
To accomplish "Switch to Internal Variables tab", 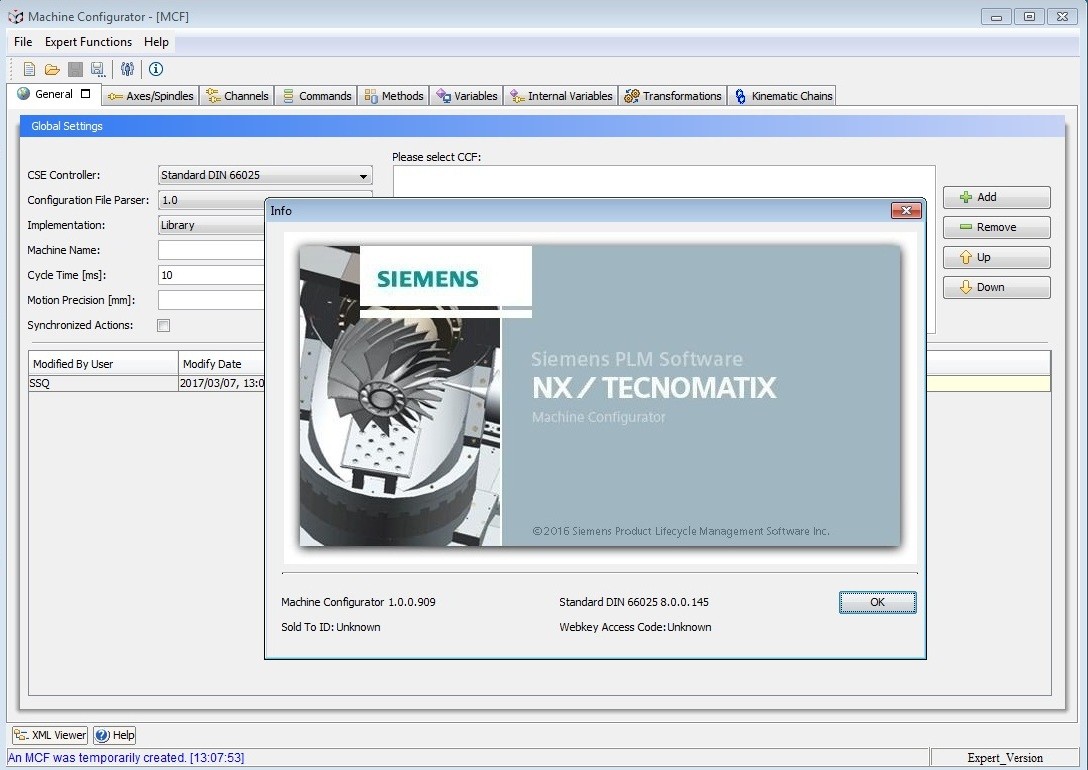I will point(561,96).
